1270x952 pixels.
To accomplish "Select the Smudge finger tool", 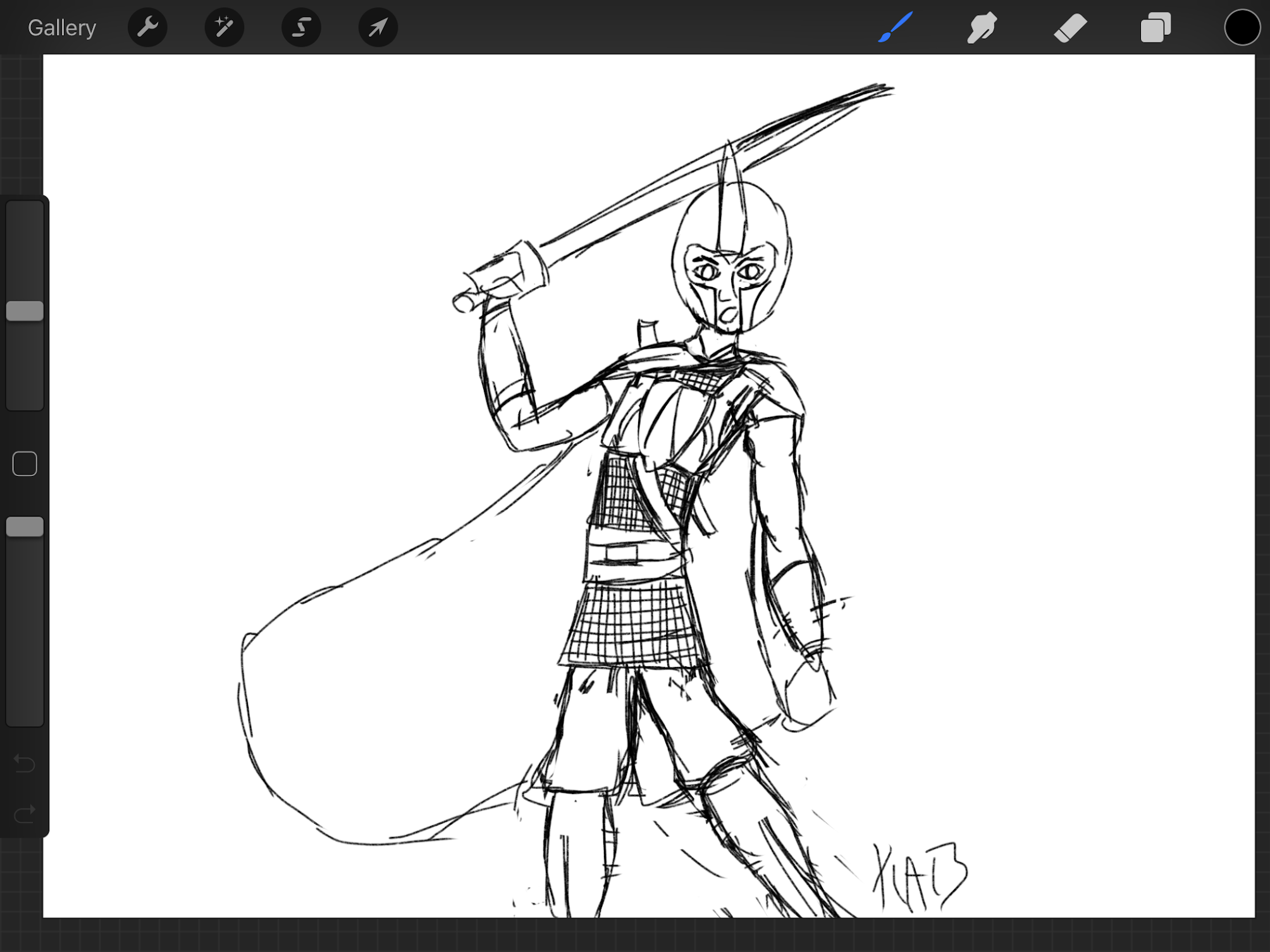I will pyautogui.click(x=982, y=27).
